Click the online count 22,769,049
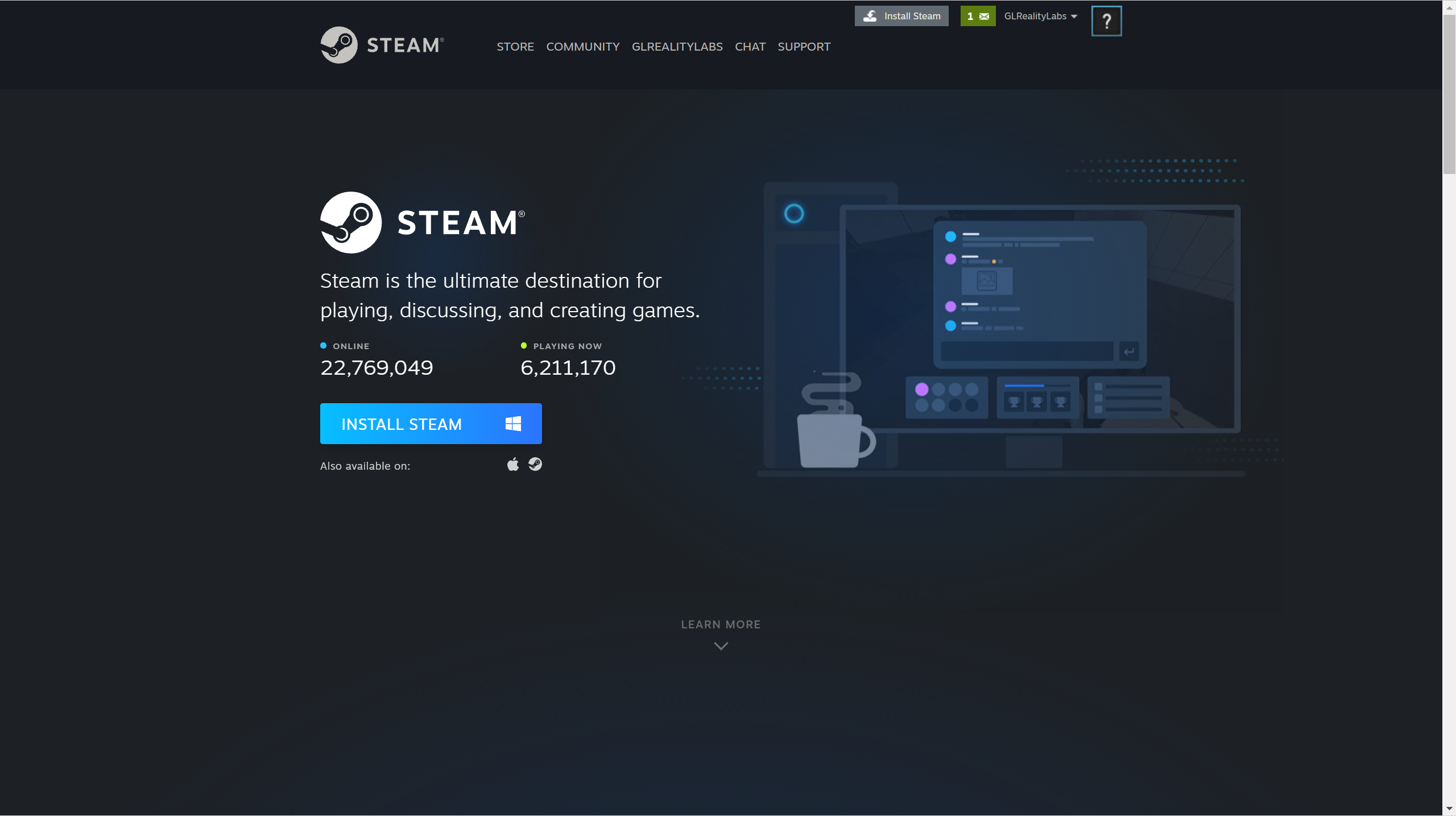This screenshot has width=1456, height=816. pyautogui.click(x=377, y=368)
